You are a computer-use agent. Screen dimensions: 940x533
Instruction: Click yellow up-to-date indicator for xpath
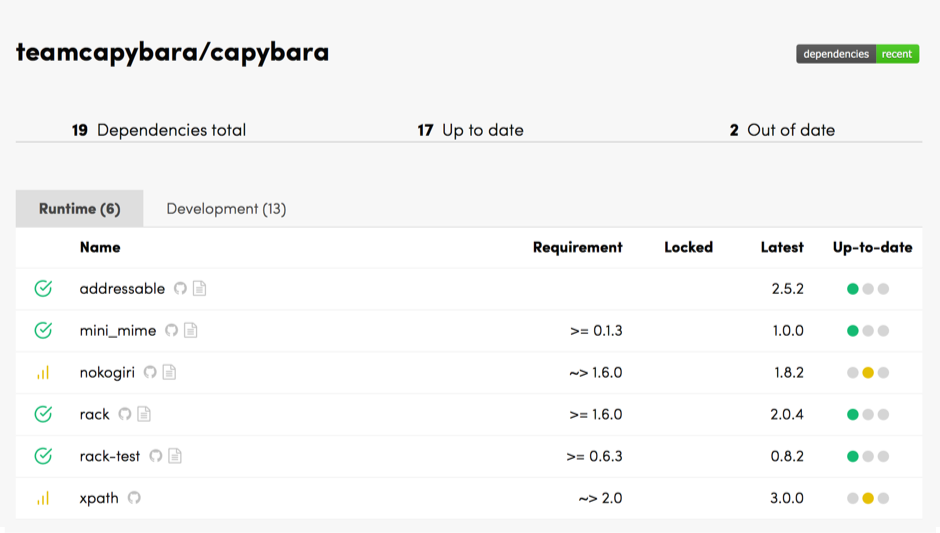868,498
